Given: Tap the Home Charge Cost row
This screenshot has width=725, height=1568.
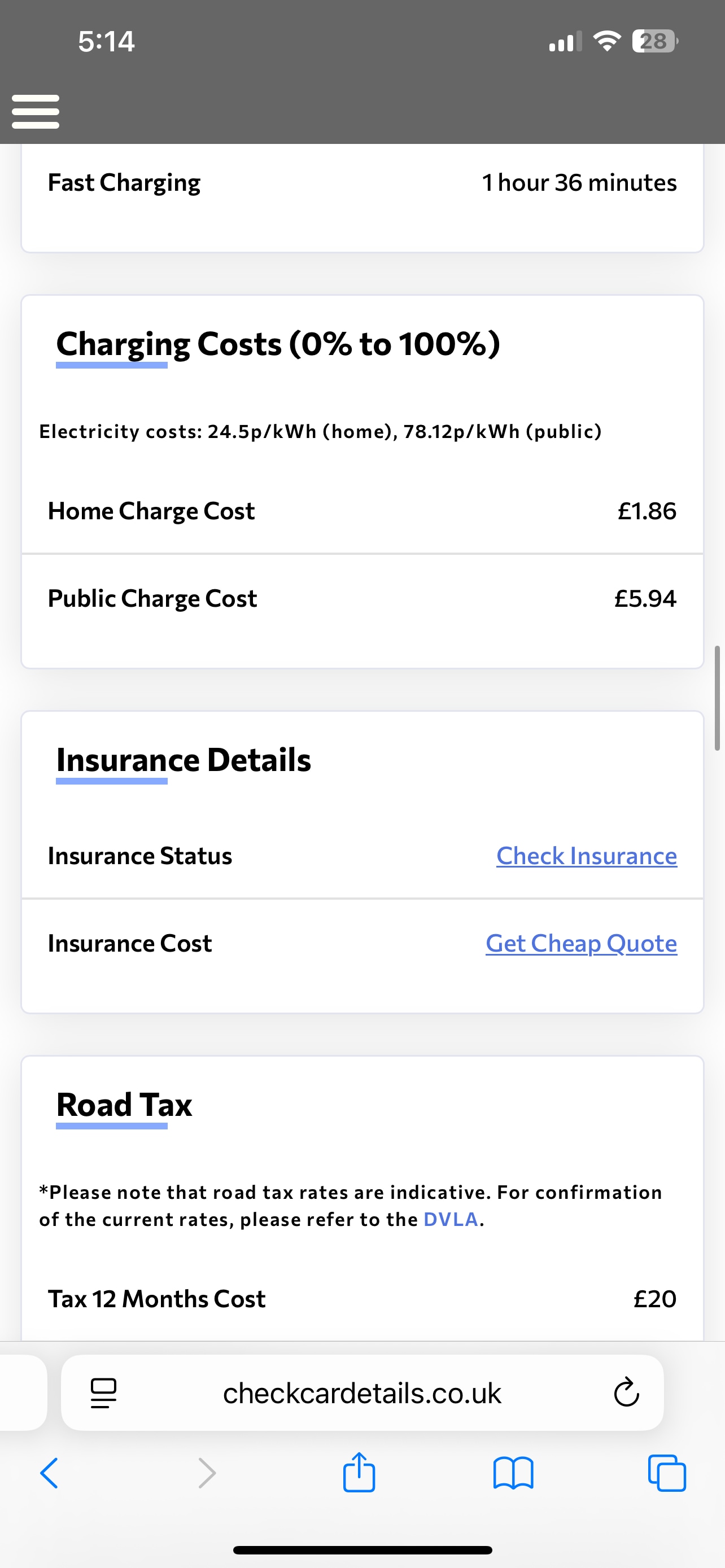Looking at the screenshot, I should tap(362, 511).
